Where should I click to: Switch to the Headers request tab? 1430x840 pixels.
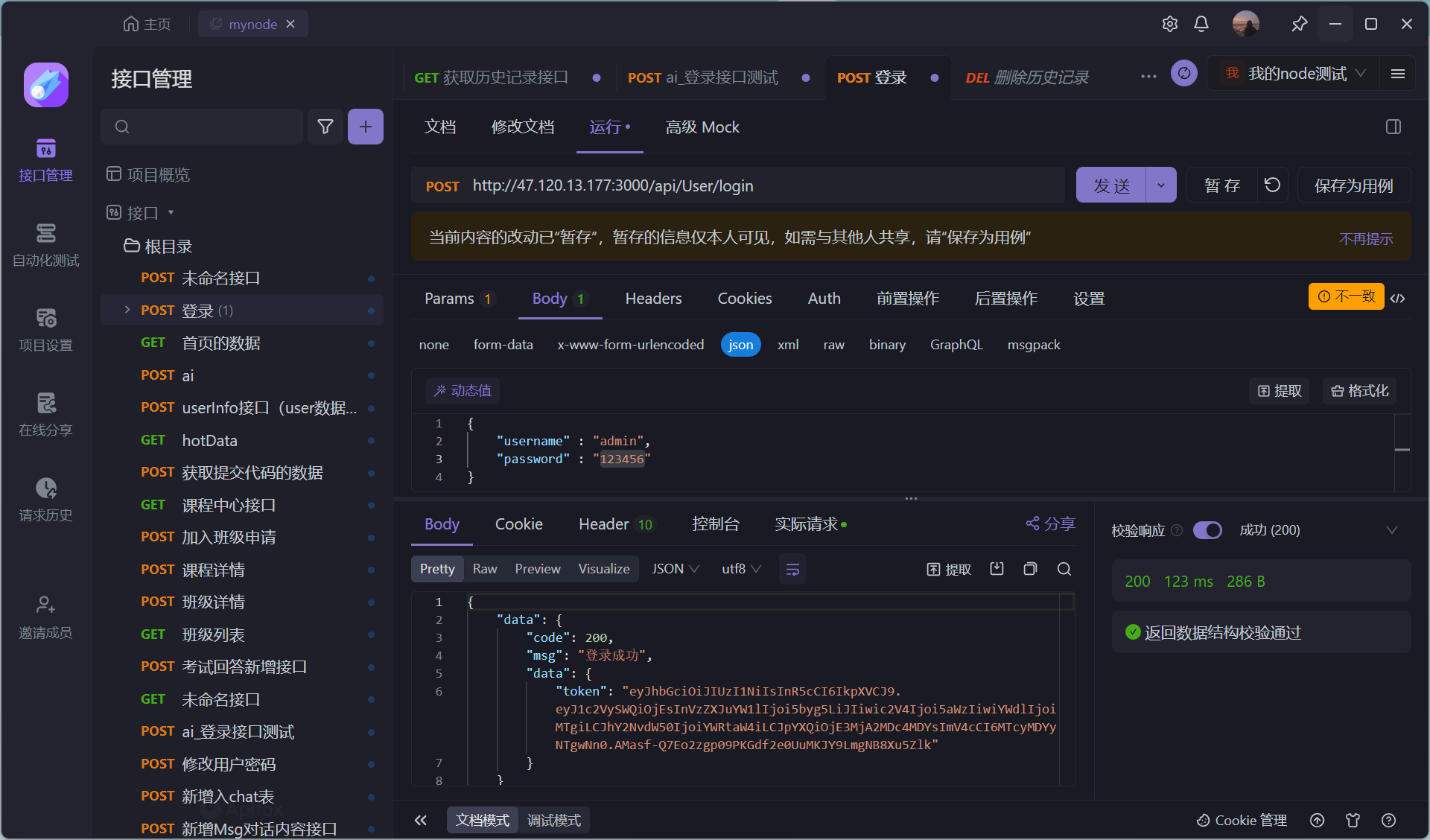pos(653,299)
